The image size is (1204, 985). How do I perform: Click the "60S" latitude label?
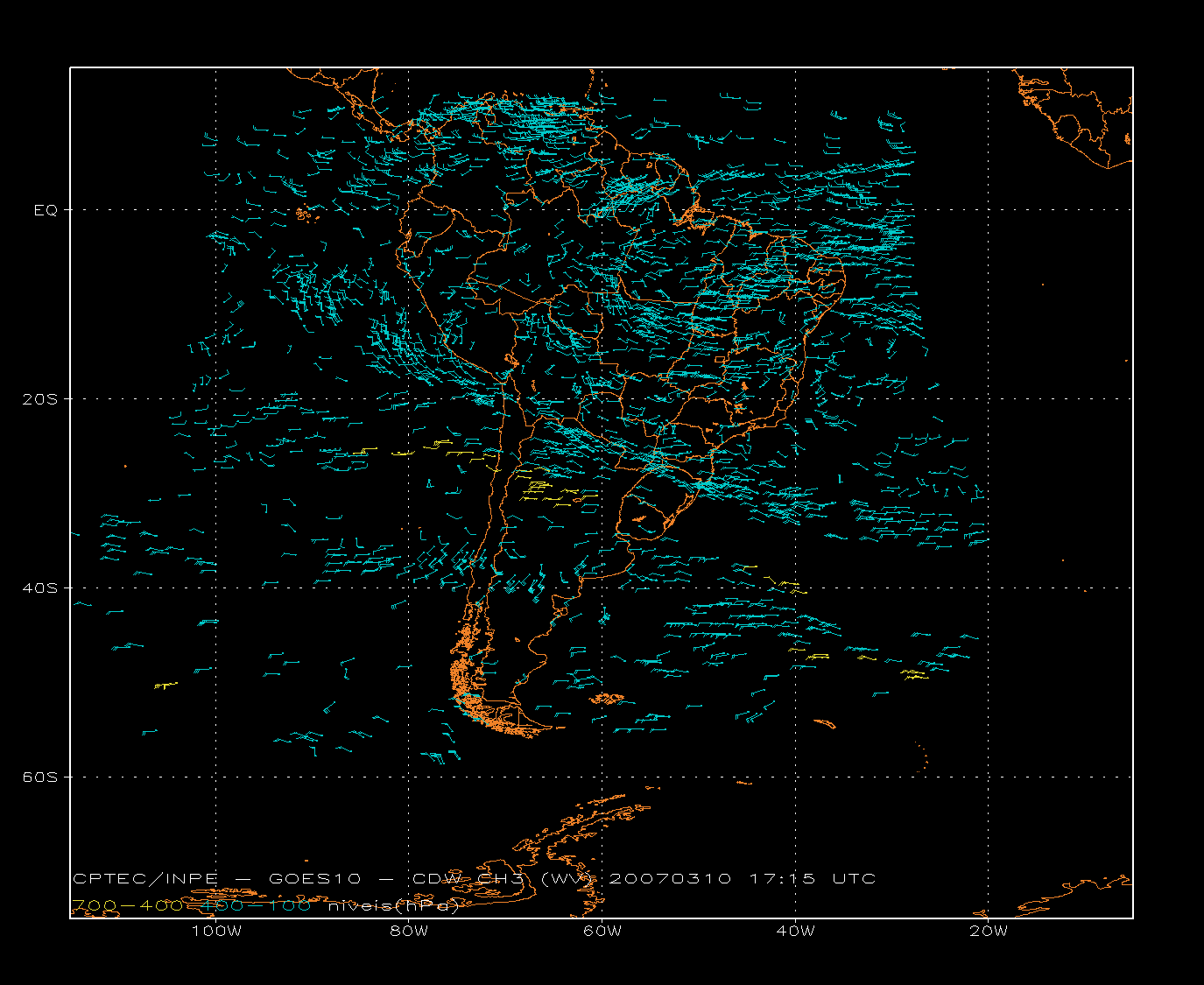click(39, 777)
